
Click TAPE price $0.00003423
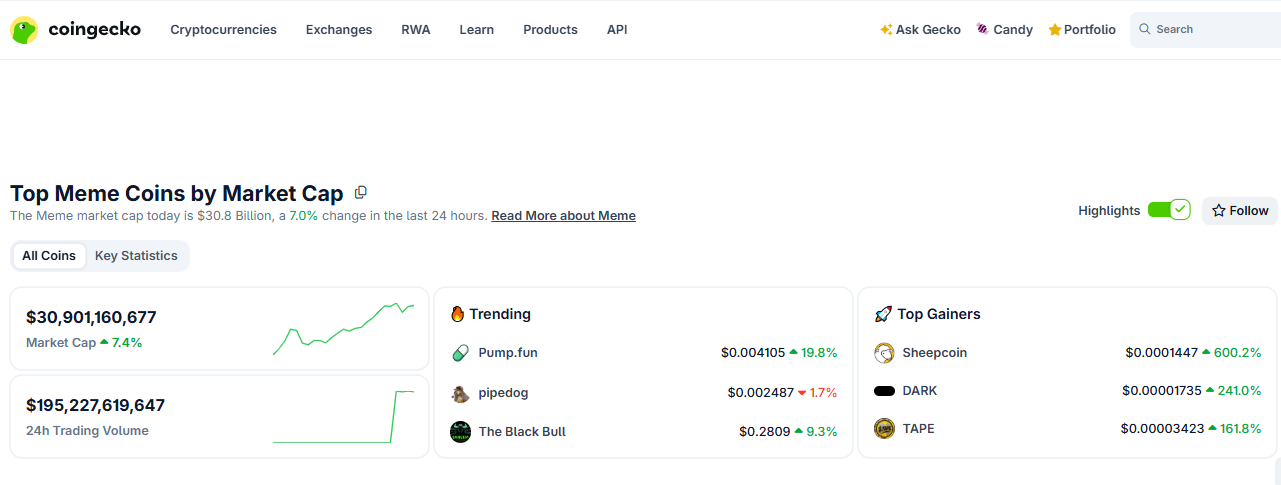(x=1162, y=429)
